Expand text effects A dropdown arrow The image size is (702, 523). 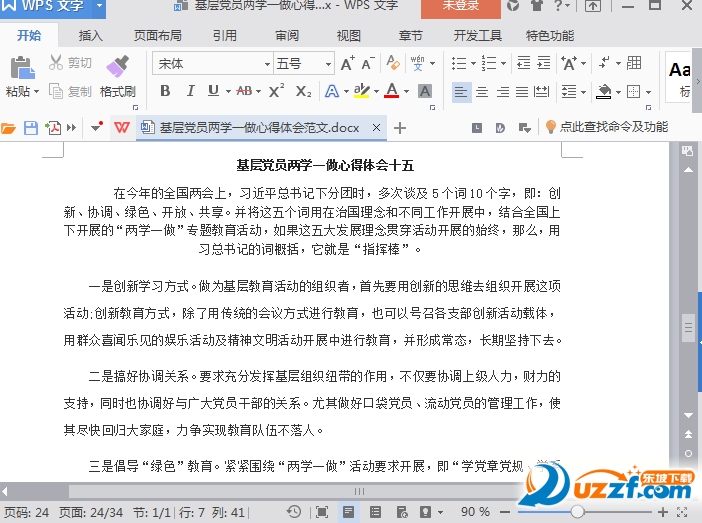(346, 92)
